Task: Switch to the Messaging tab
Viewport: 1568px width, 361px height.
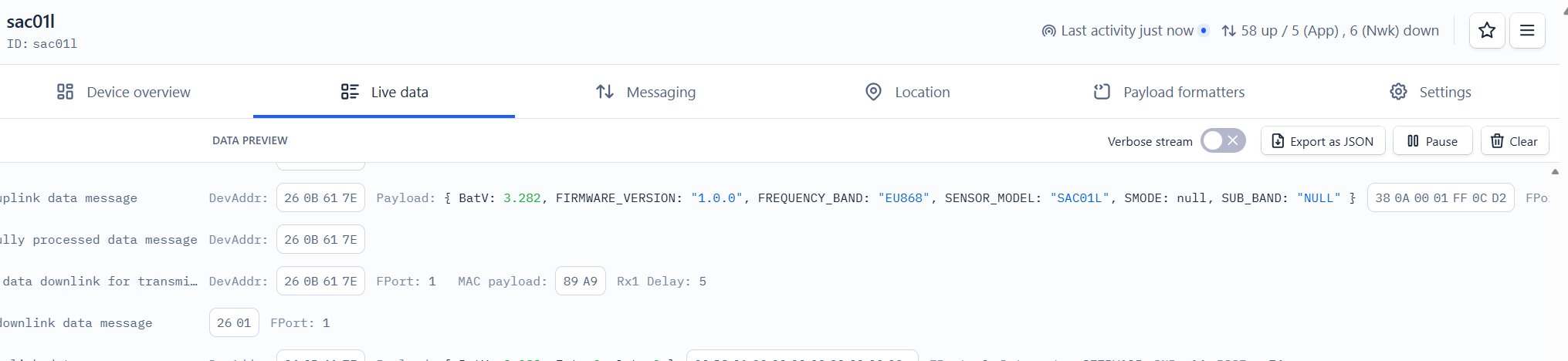Action: pyautogui.click(x=645, y=92)
